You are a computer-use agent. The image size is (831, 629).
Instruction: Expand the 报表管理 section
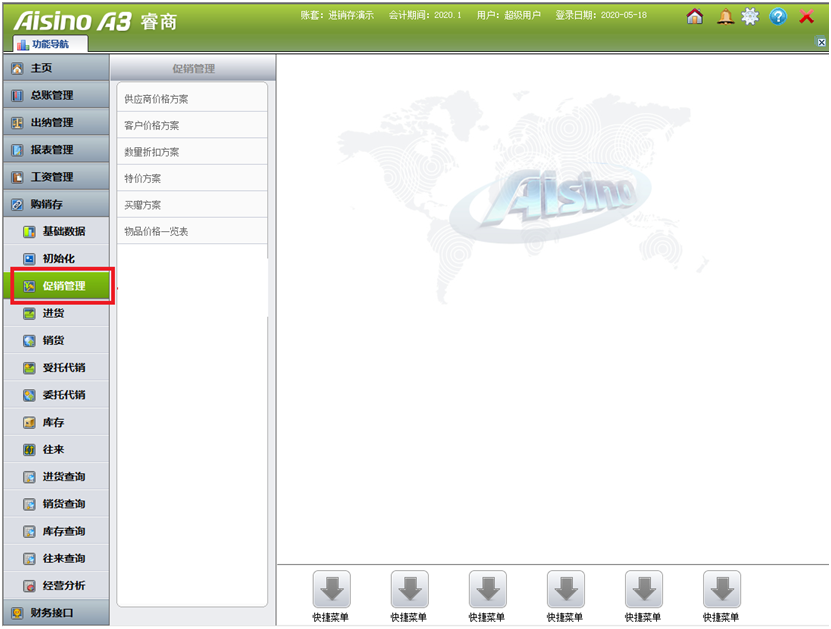(52, 149)
